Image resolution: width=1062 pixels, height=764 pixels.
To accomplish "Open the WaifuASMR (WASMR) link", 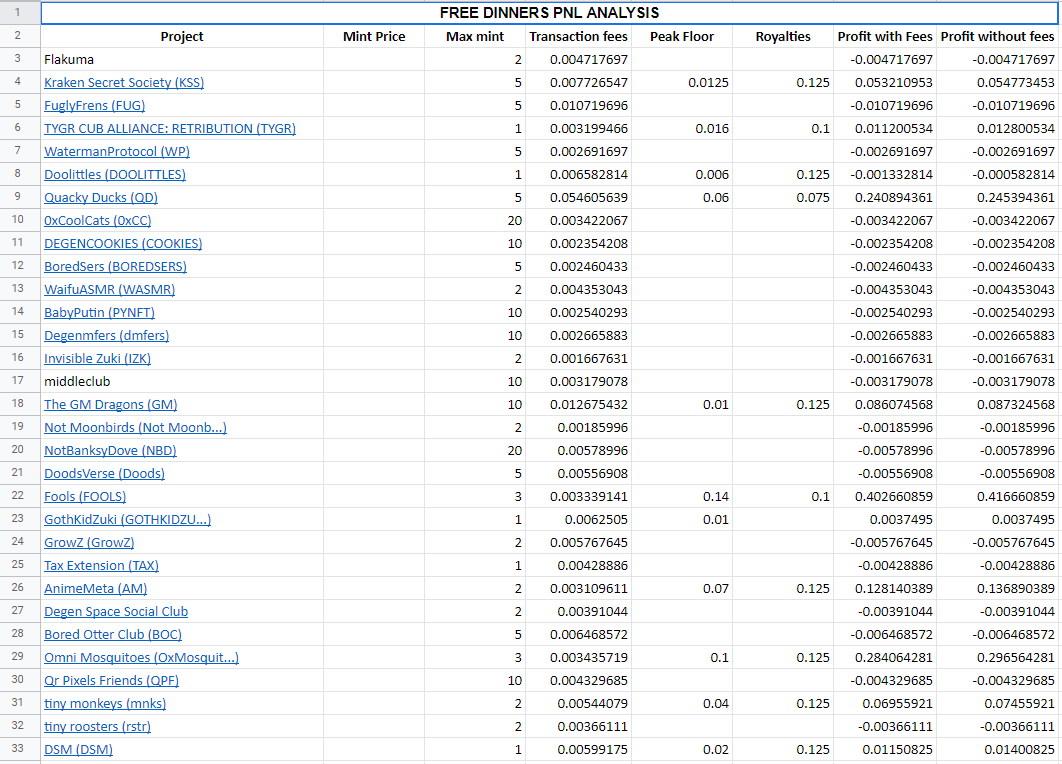I will click(109, 290).
